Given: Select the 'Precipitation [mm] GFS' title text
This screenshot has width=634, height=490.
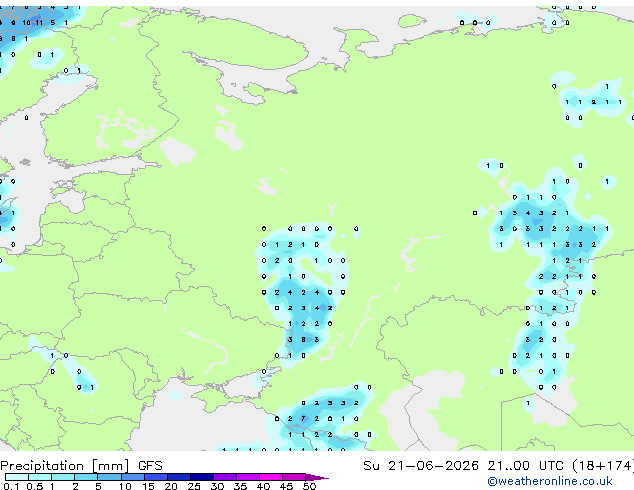Looking at the screenshot, I should pos(81,466).
